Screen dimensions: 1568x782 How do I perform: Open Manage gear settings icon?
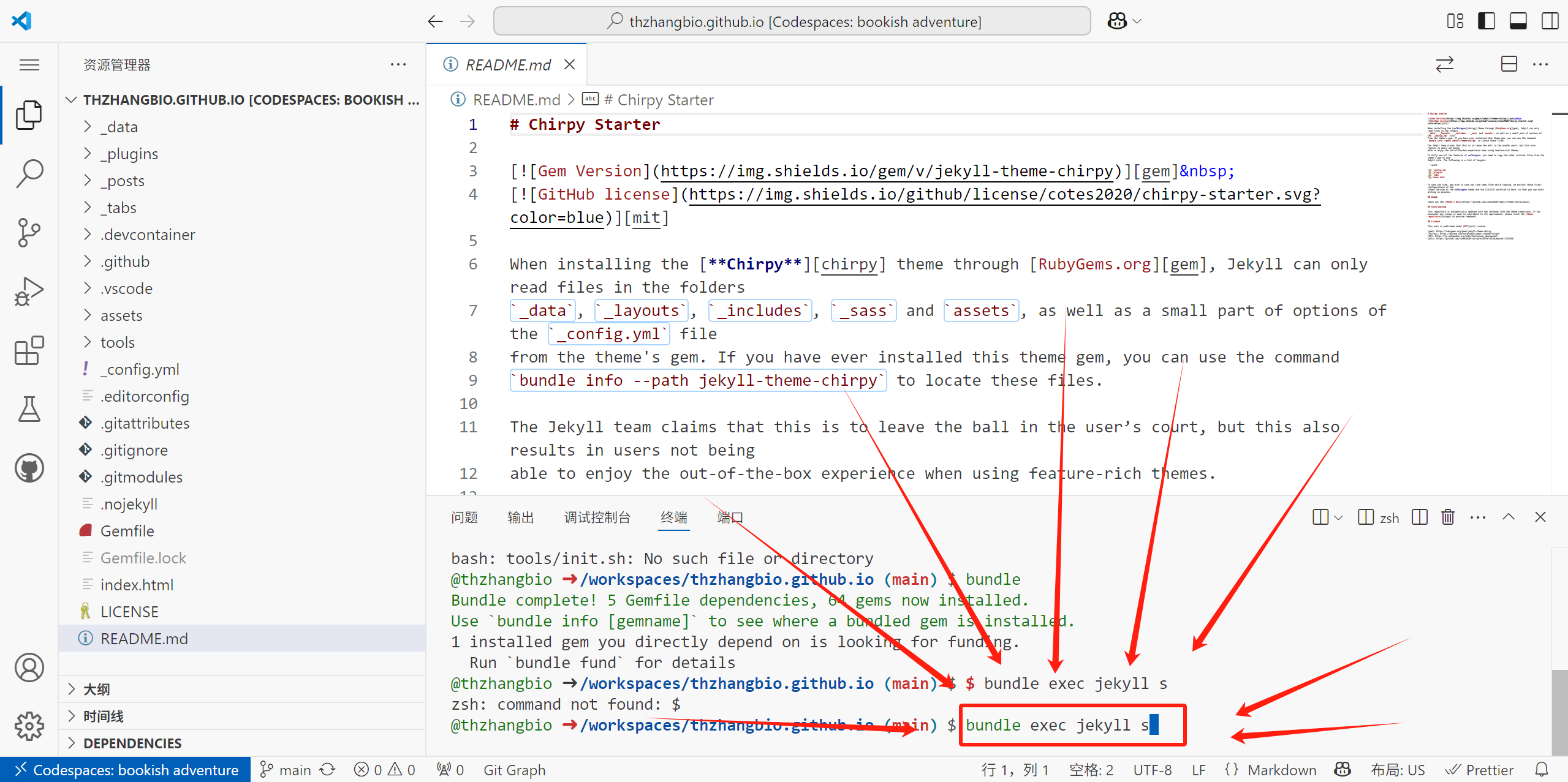(x=29, y=726)
